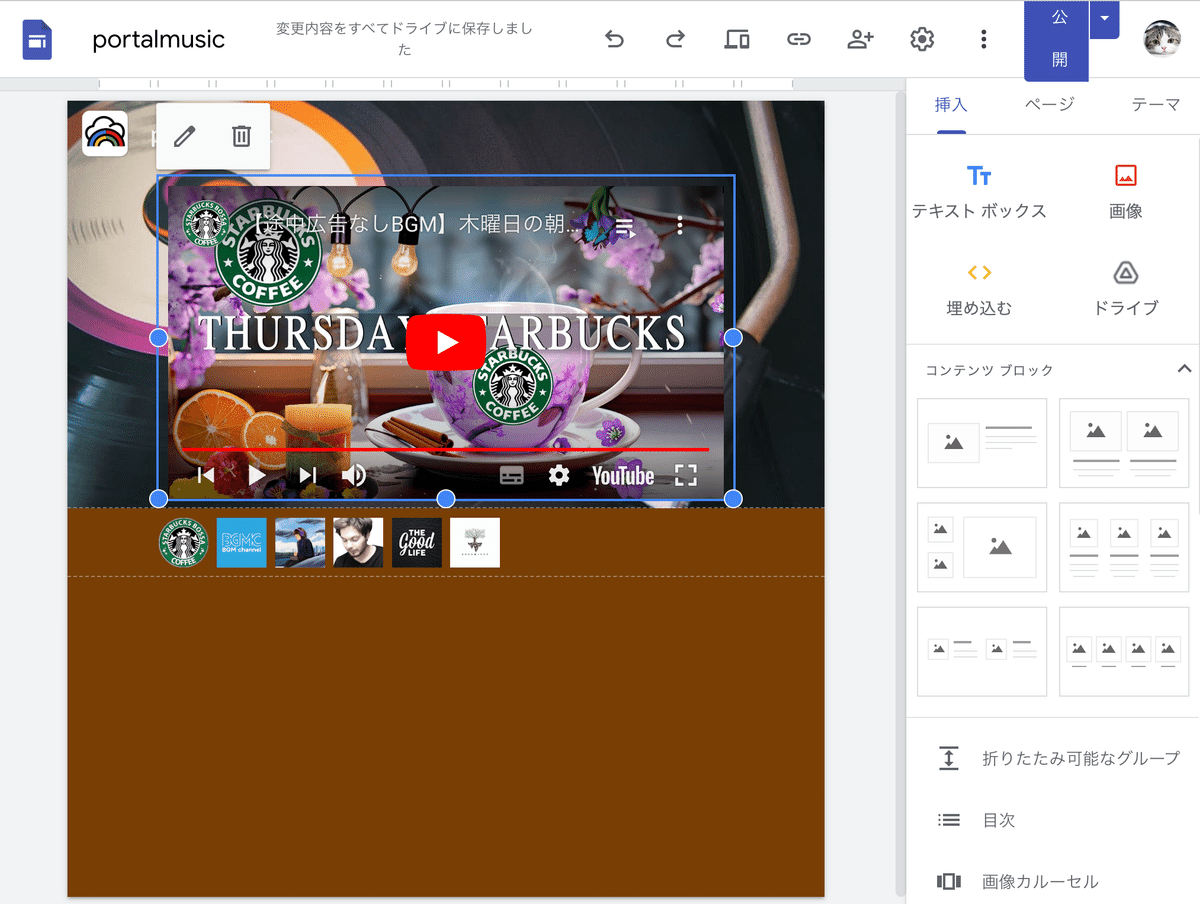Open the Google Sites home icon
This screenshot has height=904, width=1200.
coord(37,40)
